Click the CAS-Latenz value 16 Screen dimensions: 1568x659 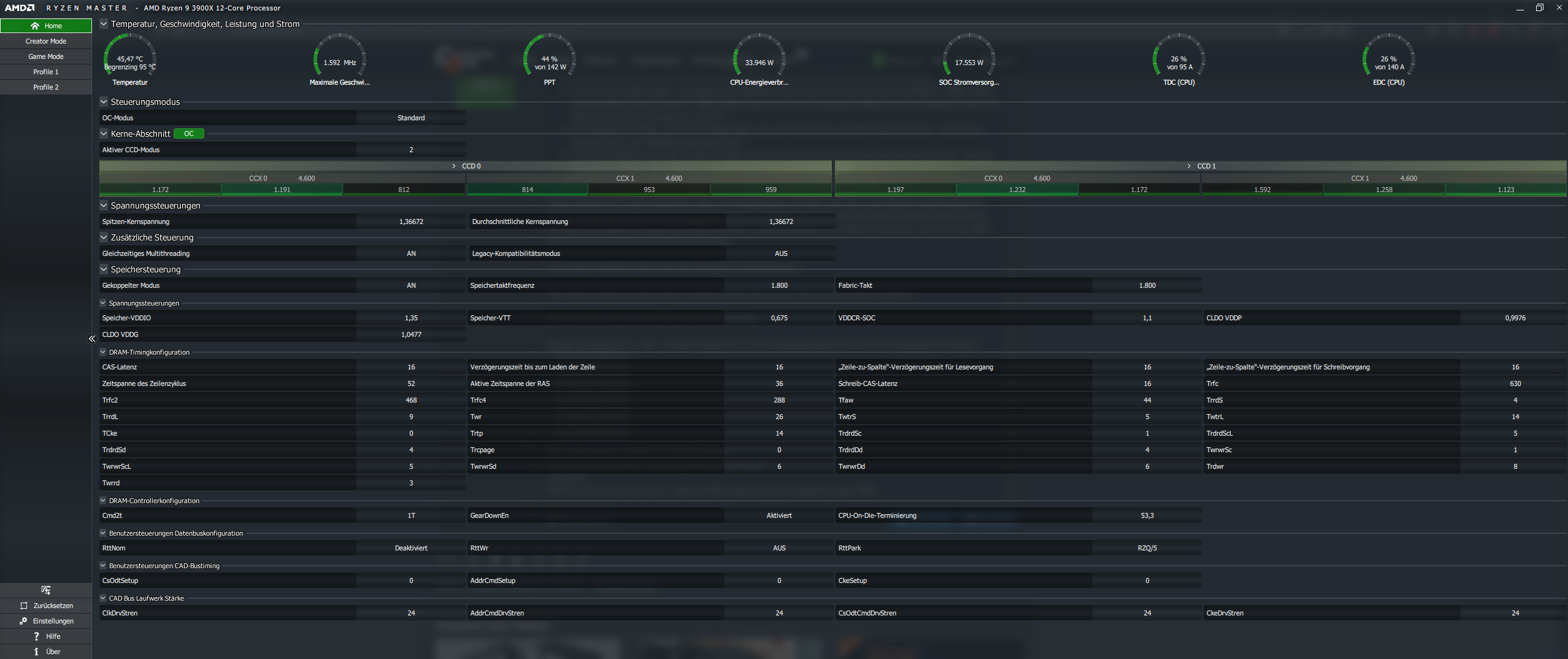coord(411,367)
